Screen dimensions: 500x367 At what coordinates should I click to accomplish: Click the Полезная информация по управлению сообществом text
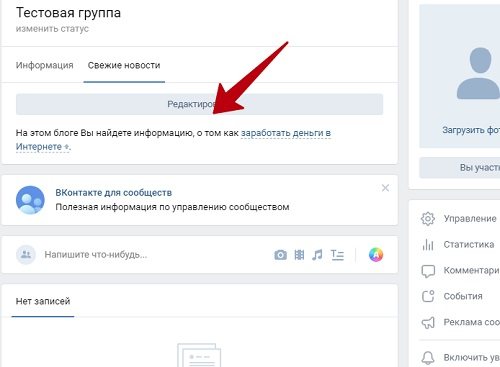coord(172,207)
